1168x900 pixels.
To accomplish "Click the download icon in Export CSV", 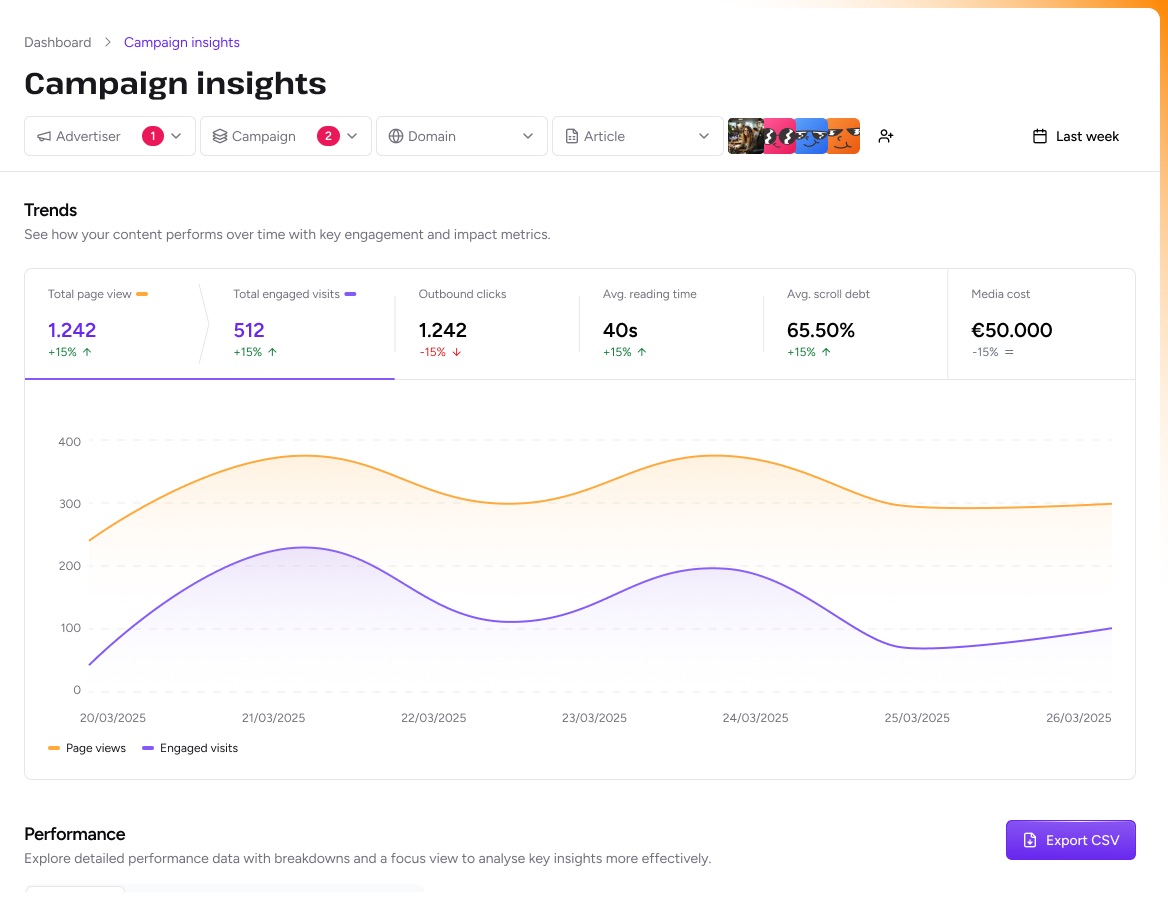I will point(1030,840).
